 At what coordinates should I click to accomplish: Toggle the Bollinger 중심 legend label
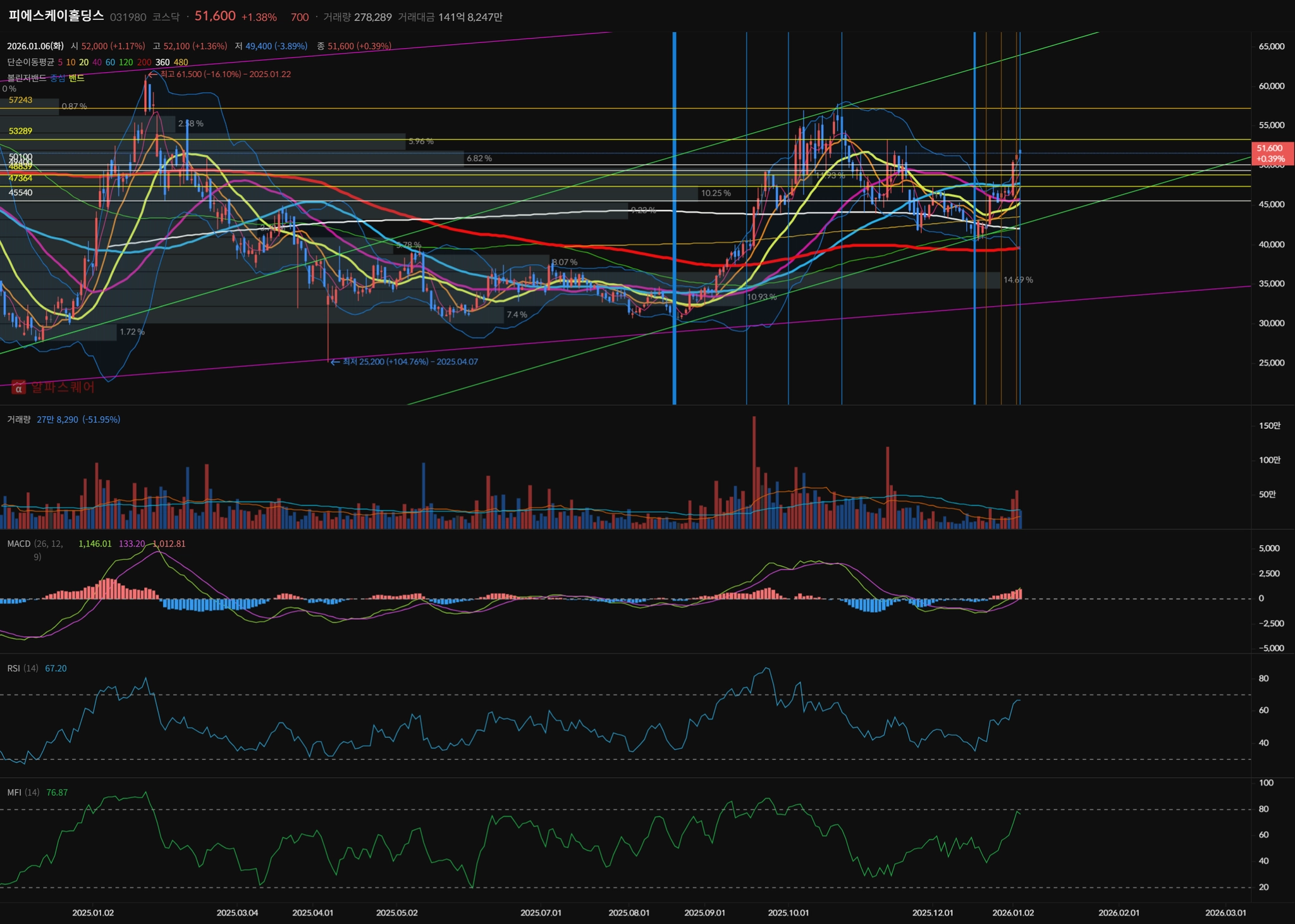pos(58,78)
